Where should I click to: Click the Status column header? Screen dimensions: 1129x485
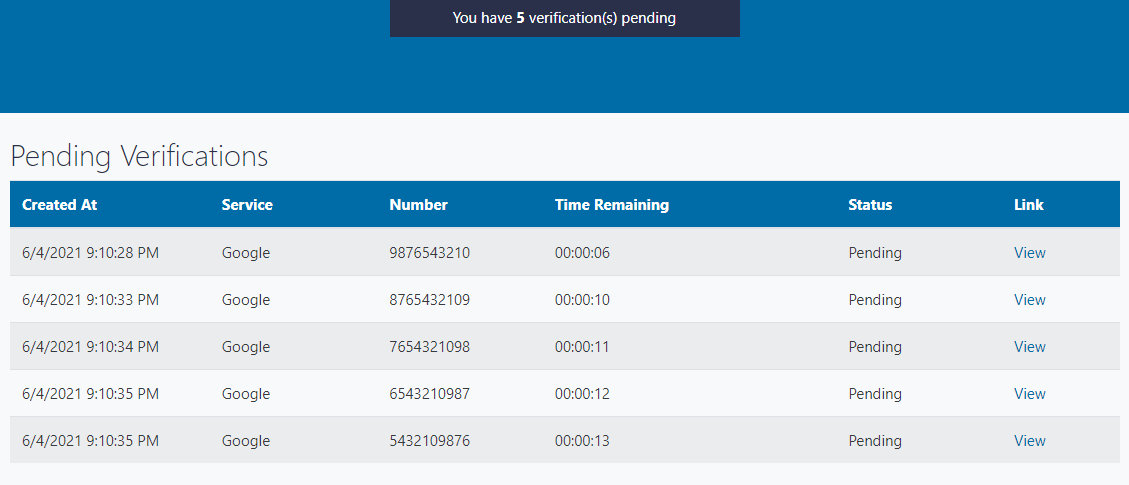(870, 205)
